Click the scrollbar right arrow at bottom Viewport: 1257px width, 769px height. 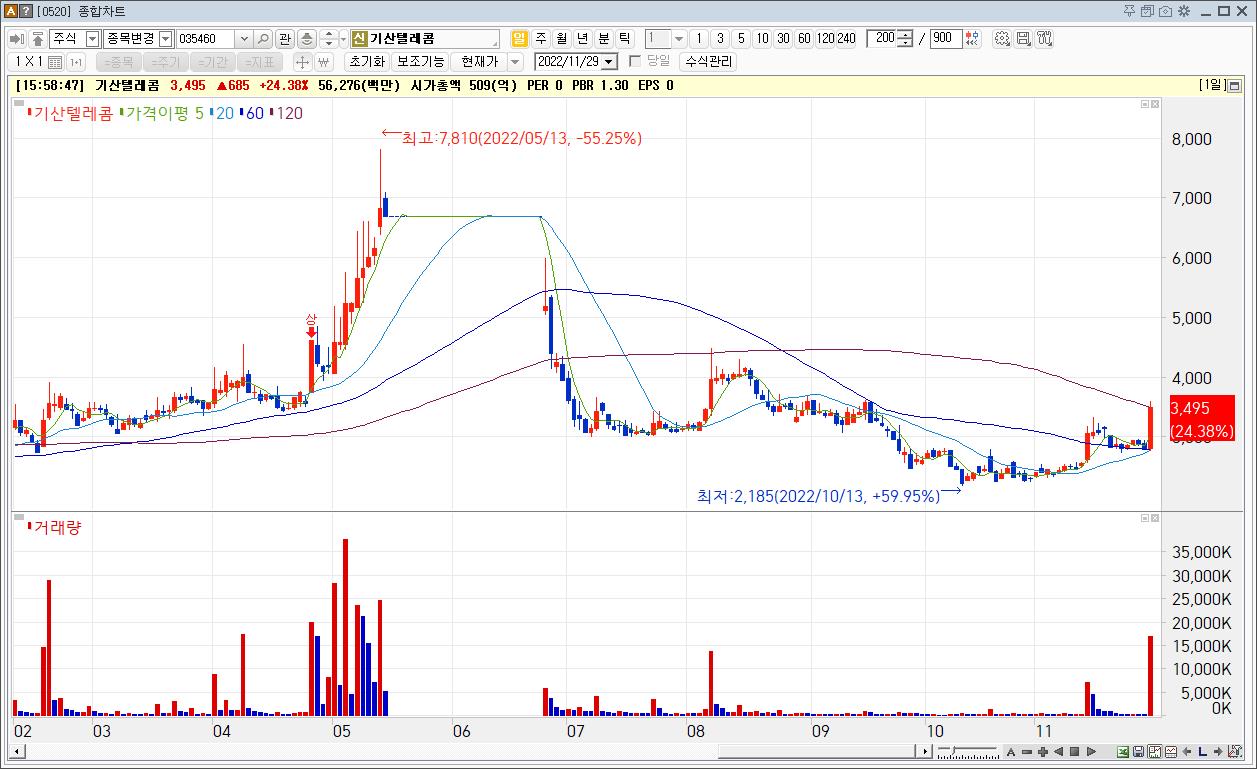pyautogui.click(x=926, y=751)
